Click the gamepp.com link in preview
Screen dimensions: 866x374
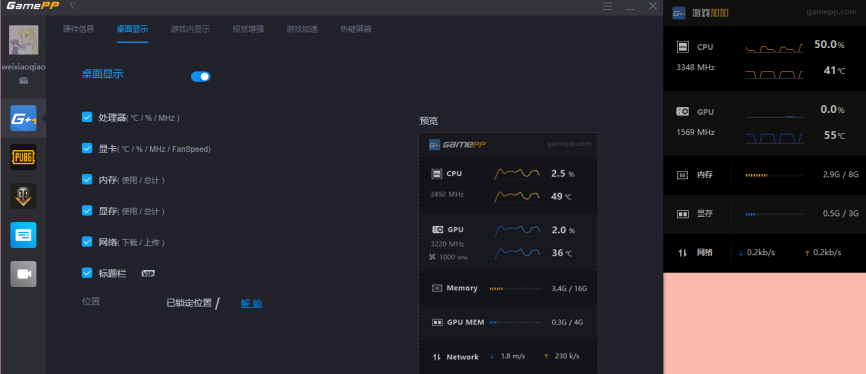(569, 144)
